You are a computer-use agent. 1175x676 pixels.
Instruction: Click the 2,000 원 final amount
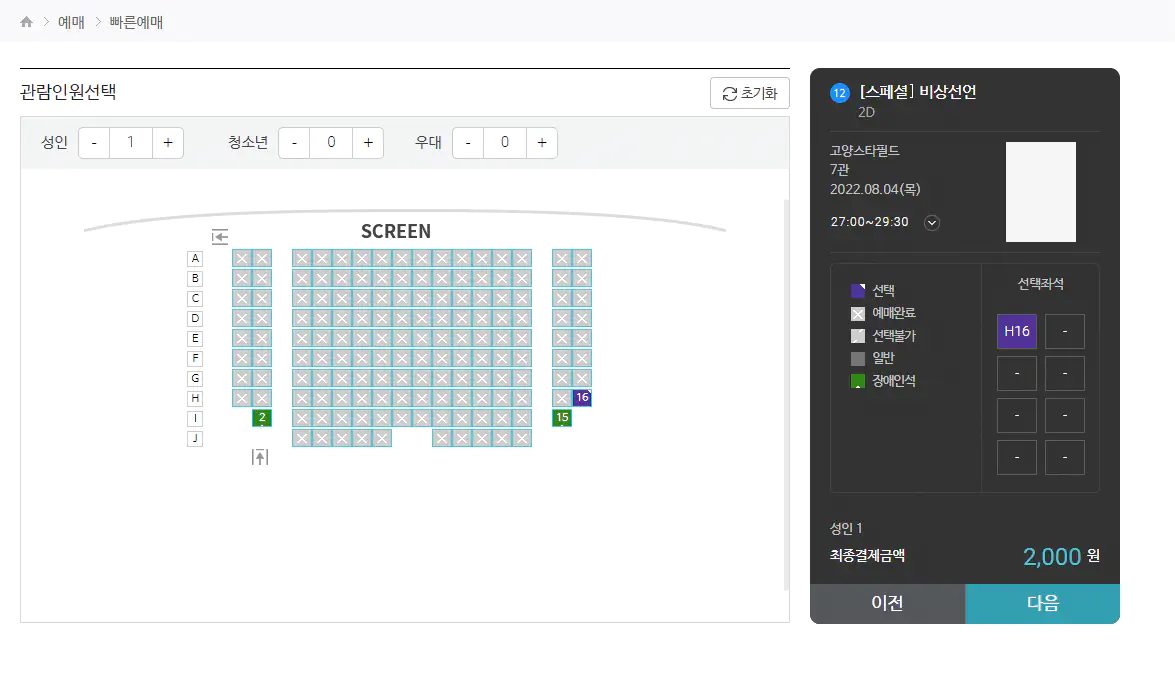click(1061, 556)
